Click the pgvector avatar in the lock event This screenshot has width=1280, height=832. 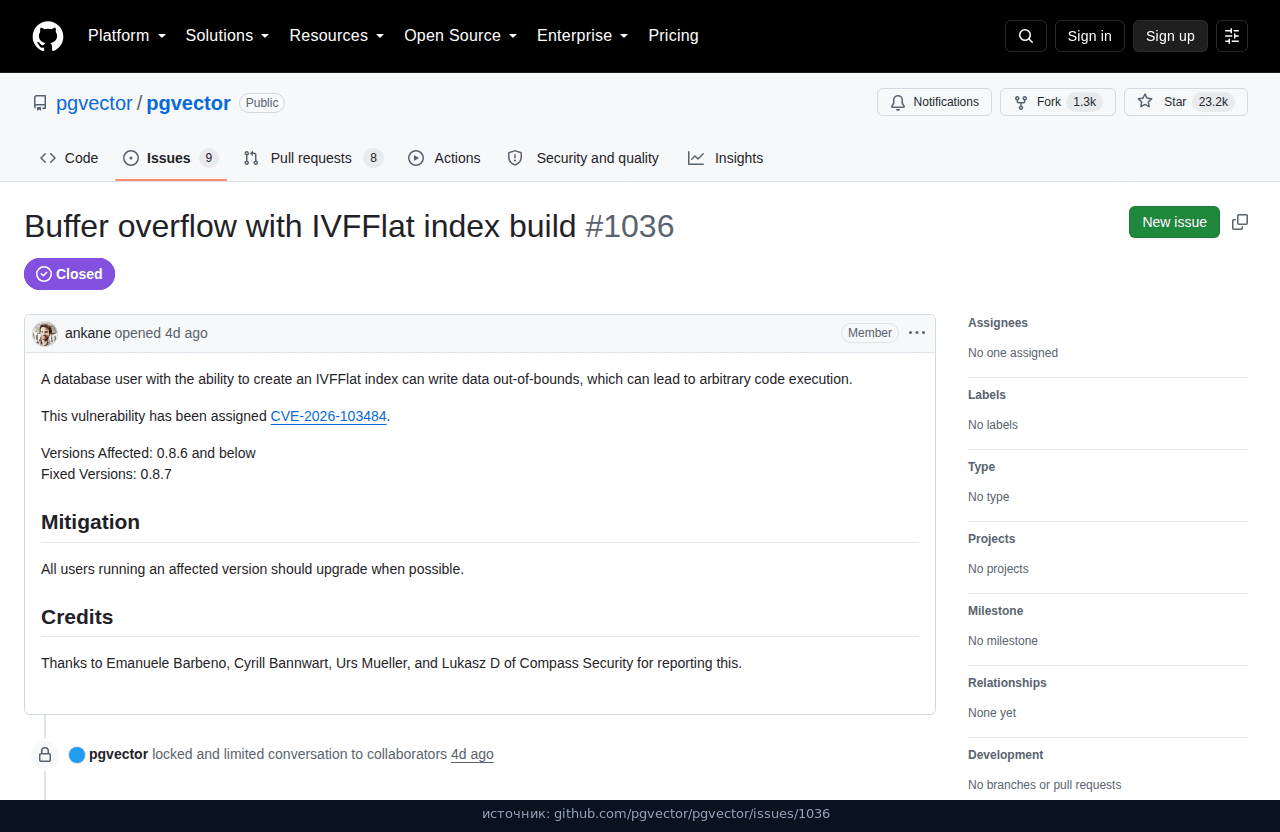pyautogui.click(x=77, y=755)
